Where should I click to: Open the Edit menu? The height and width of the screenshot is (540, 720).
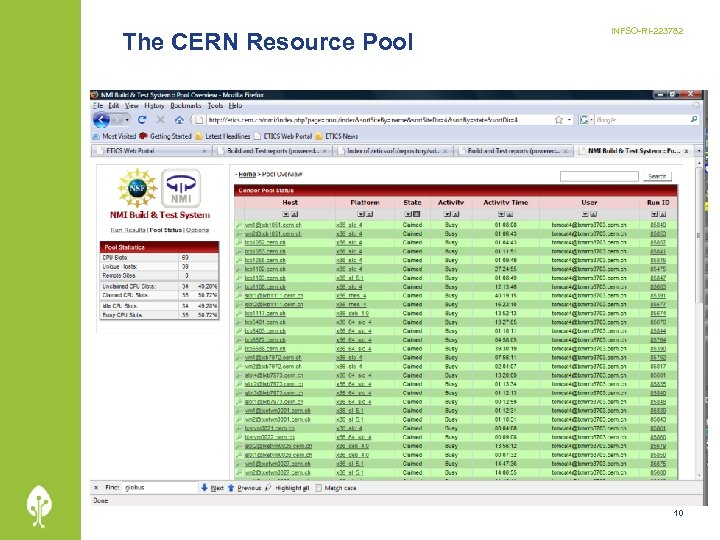click(x=113, y=106)
